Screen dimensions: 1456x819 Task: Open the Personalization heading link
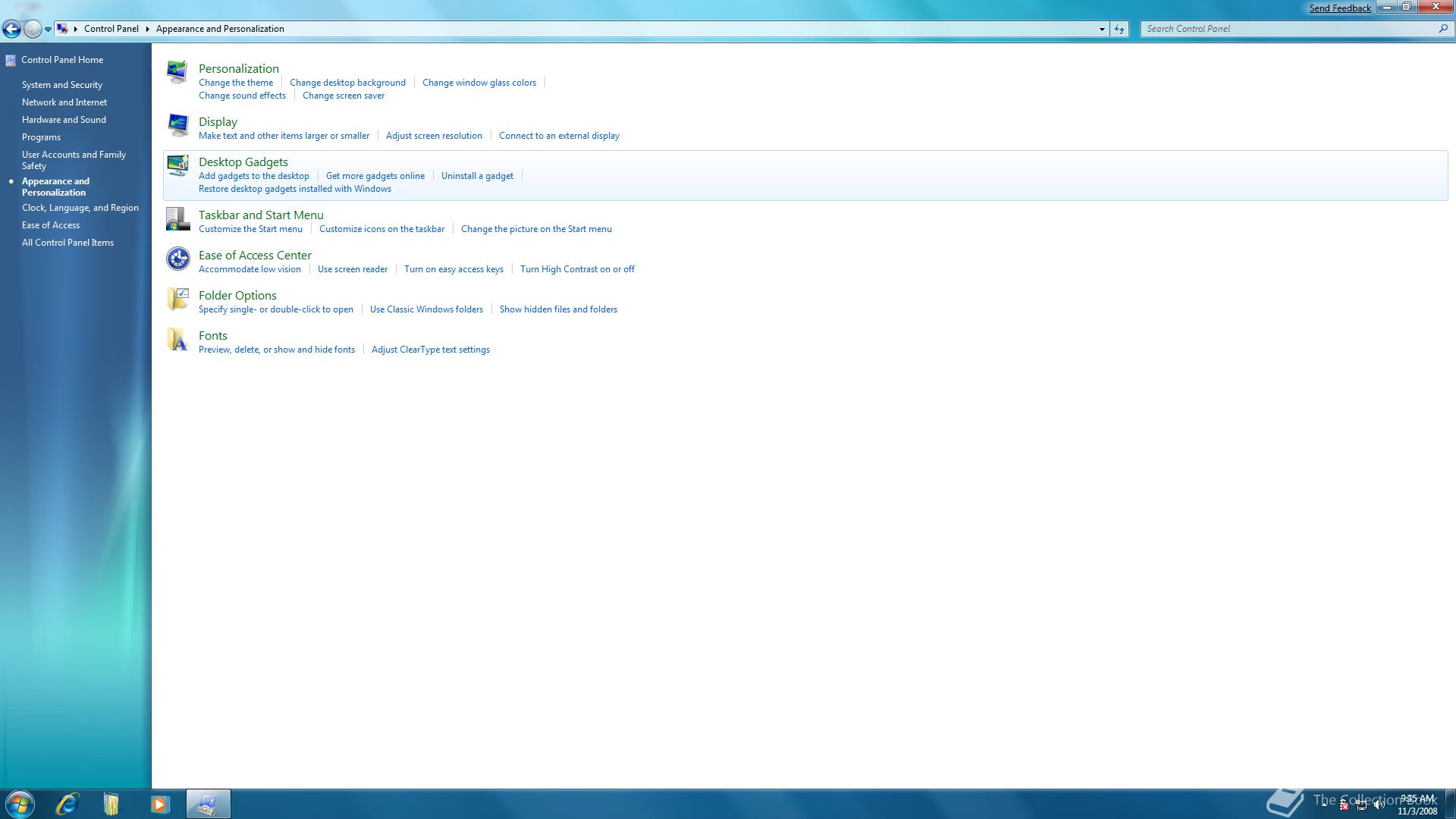239,68
